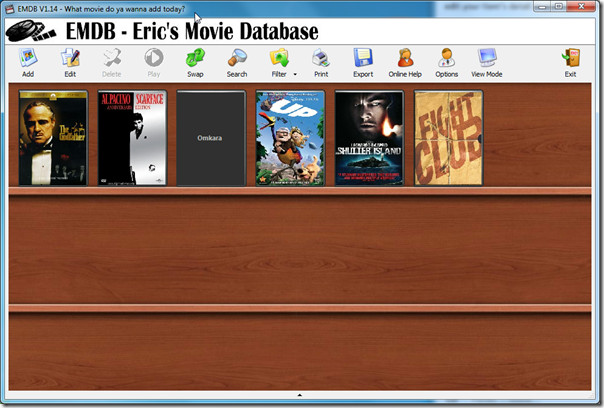Click the Exit icon
604x408 pixels.
[x=570, y=63]
